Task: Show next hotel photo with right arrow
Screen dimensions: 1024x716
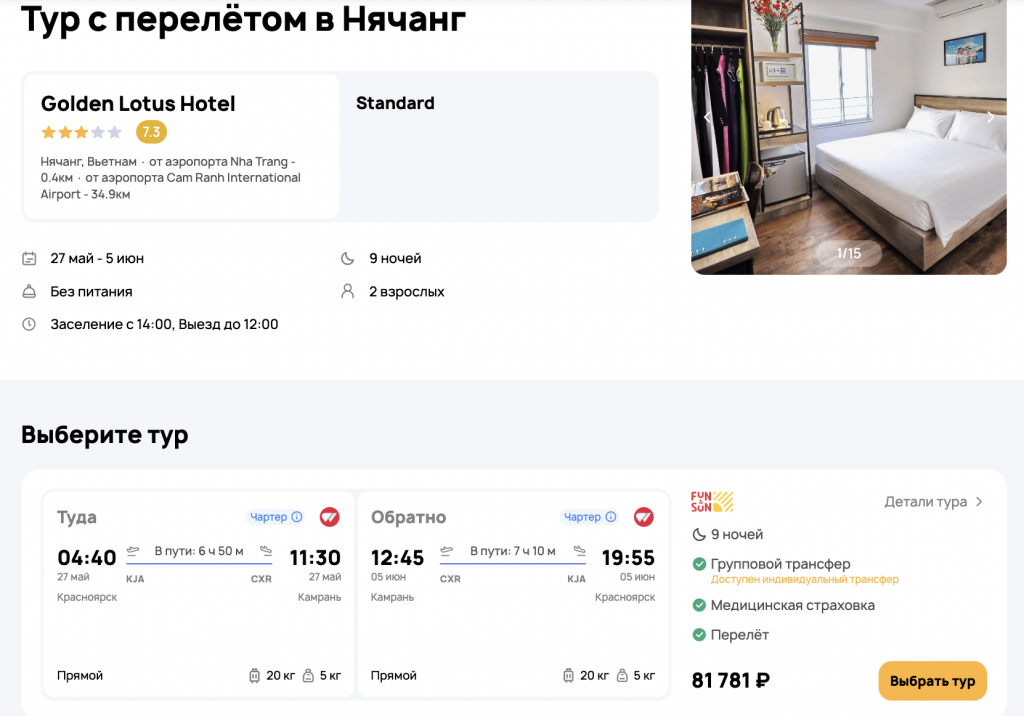Action: [x=990, y=118]
